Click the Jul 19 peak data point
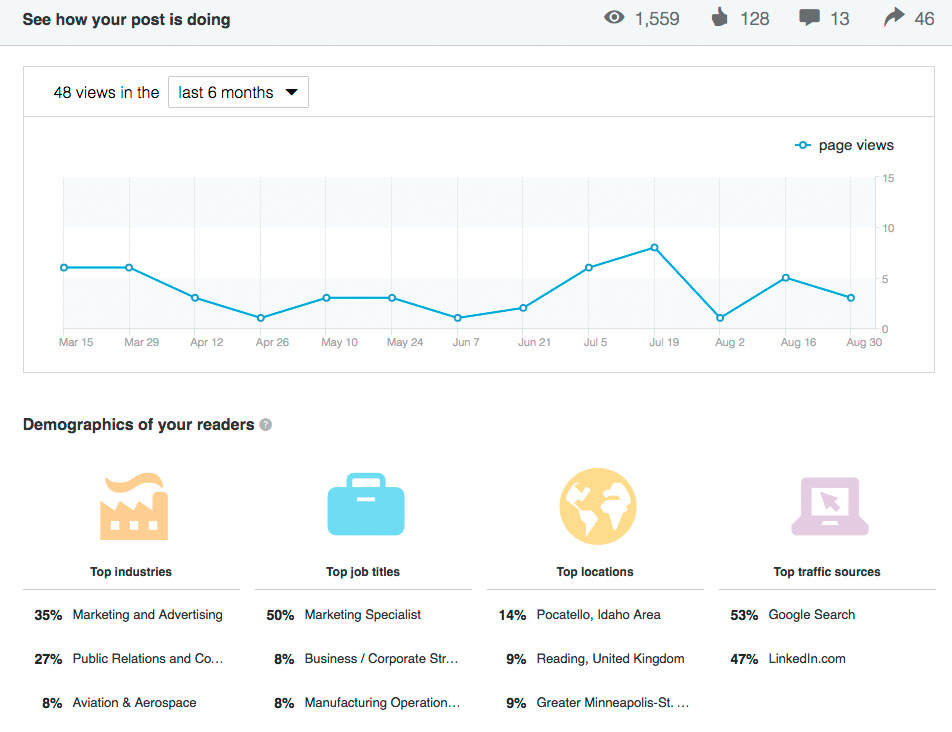The width and height of the screenshot is (952, 732). (654, 247)
